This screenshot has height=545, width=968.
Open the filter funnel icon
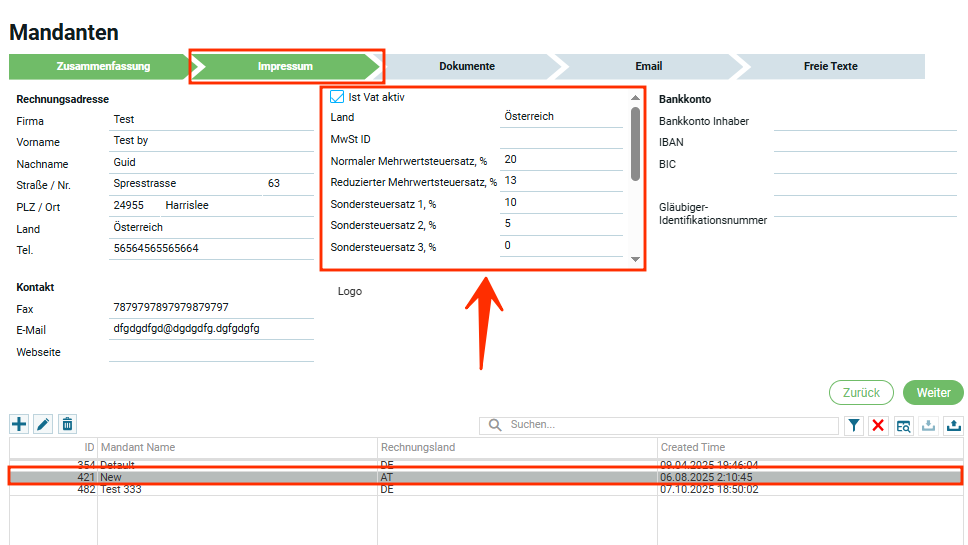click(x=854, y=425)
